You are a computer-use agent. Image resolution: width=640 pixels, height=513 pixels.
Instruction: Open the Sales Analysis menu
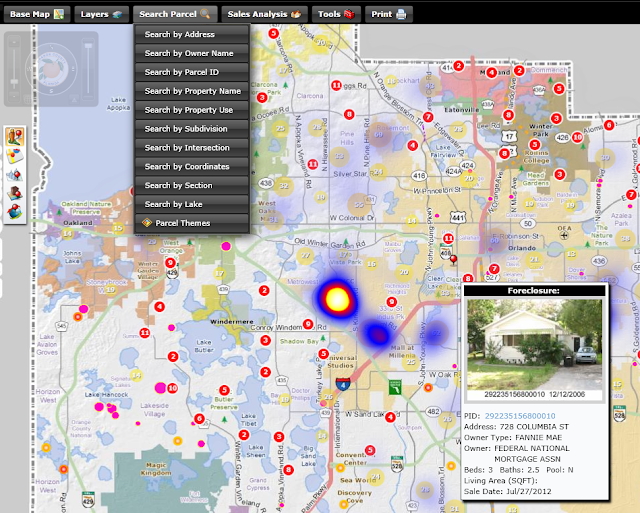tap(264, 14)
